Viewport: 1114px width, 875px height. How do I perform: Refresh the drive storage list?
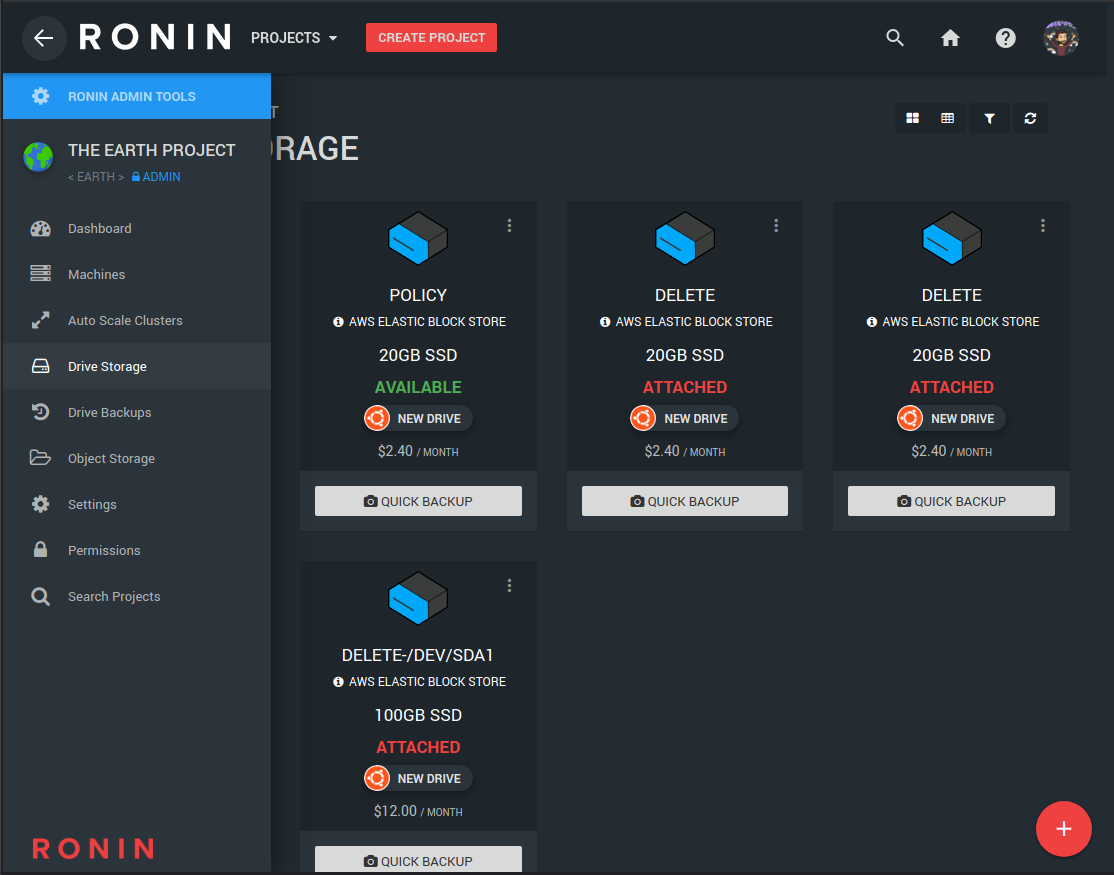pos(1030,118)
